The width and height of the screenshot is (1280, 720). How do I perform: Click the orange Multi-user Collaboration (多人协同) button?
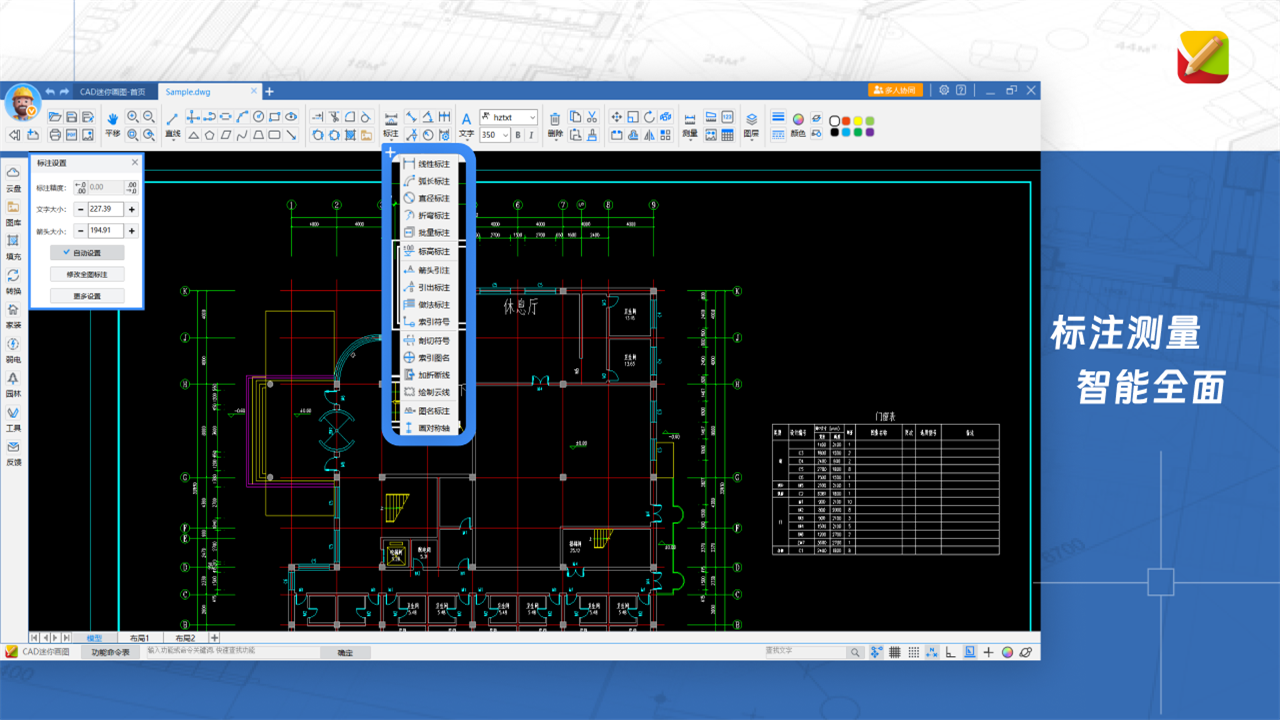coord(895,90)
